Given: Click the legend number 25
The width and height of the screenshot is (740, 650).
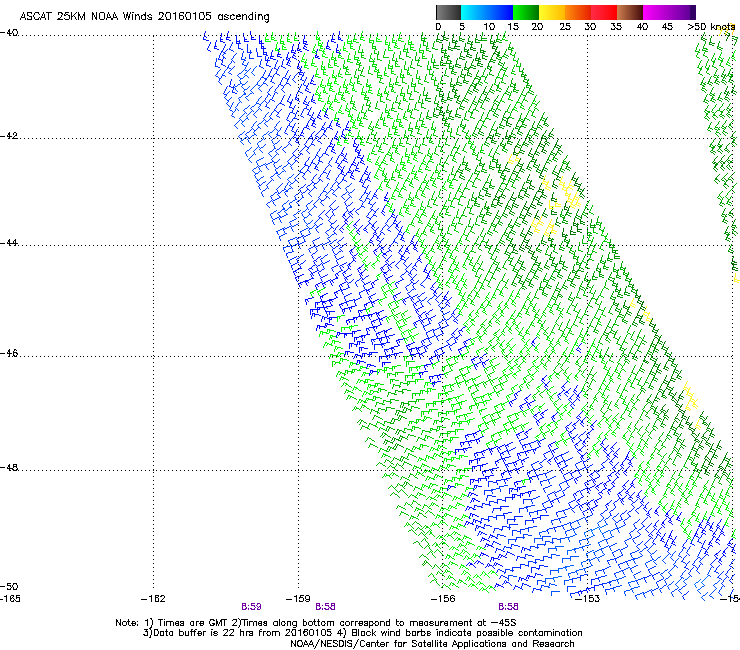Looking at the screenshot, I should [565, 27].
